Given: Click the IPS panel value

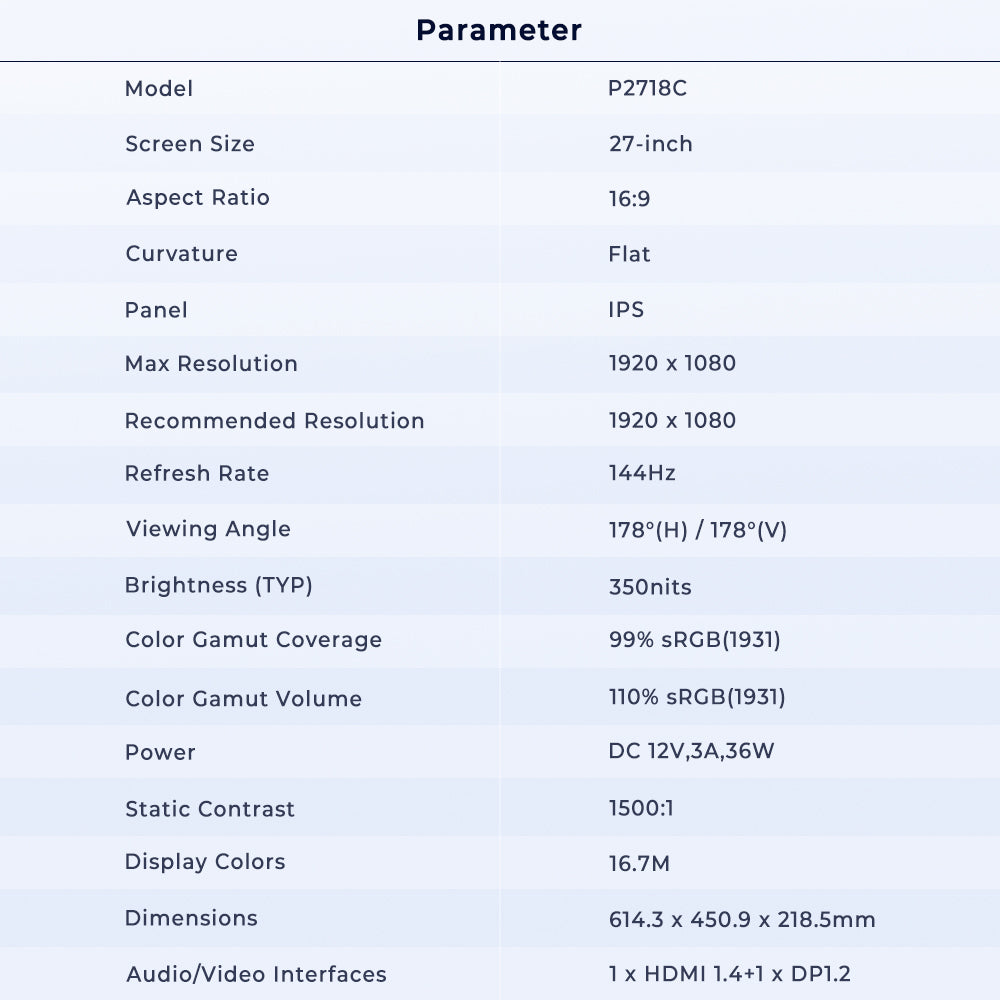Looking at the screenshot, I should [x=626, y=310].
